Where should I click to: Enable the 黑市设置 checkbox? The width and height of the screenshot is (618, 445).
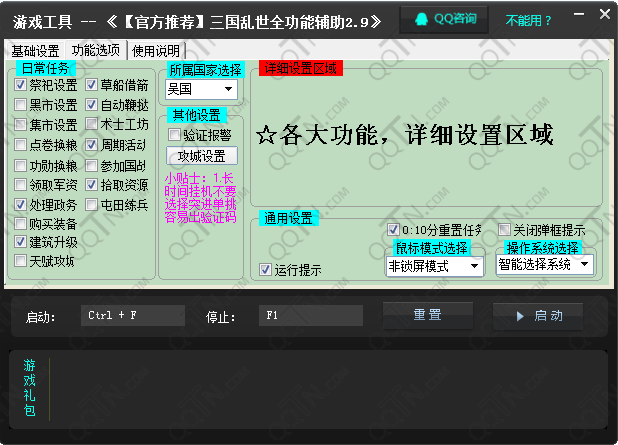tap(21, 106)
